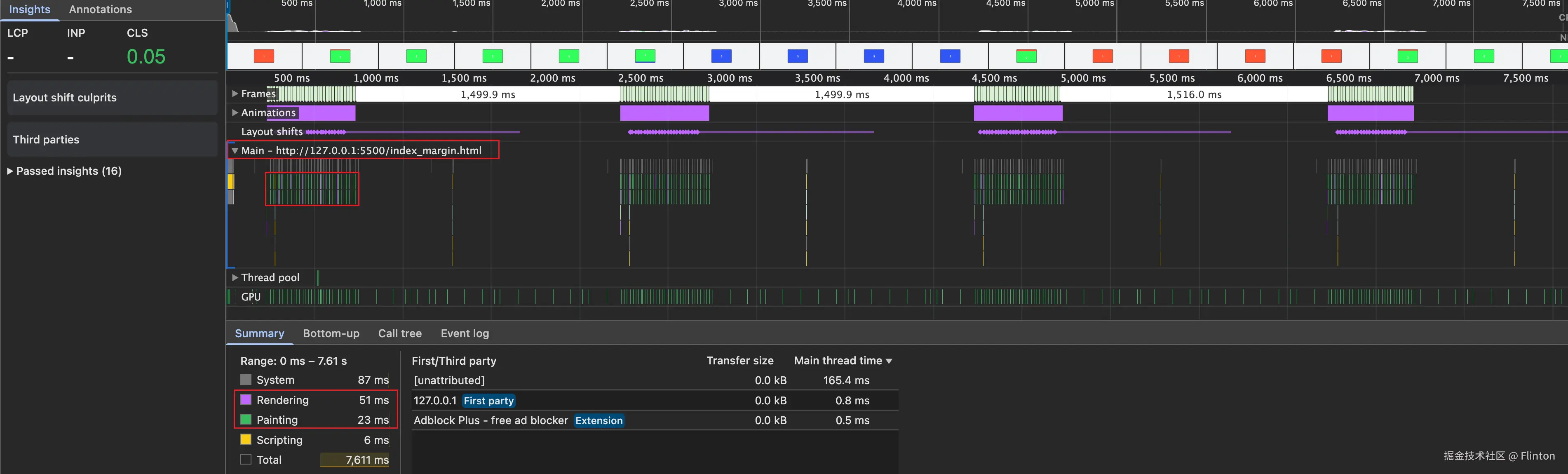Image resolution: width=1568 pixels, height=474 pixels.
Task: Click the purple Rendering color swatch
Action: pyautogui.click(x=246, y=400)
